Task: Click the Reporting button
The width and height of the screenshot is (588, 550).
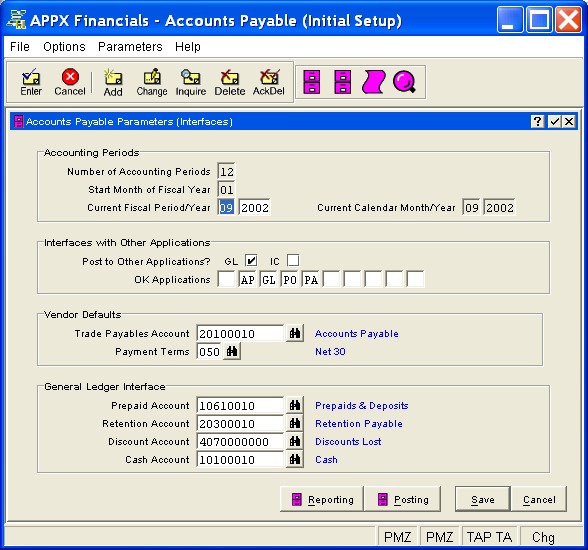Action: [x=322, y=499]
